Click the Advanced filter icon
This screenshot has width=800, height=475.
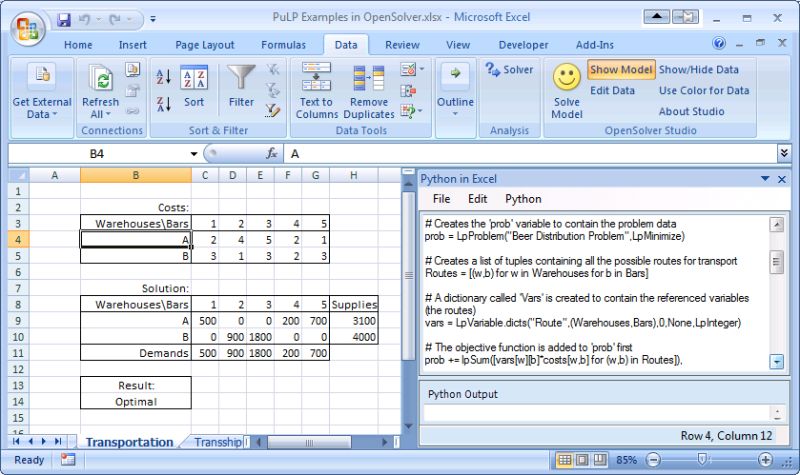(x=273, y=110)
